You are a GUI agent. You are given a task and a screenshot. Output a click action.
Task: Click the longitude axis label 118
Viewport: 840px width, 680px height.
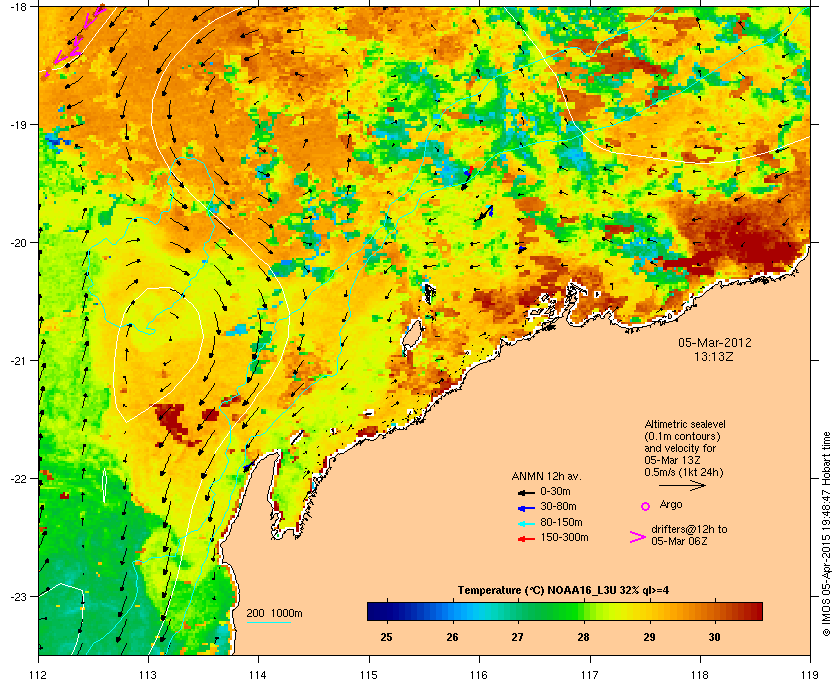click(x=700, y=674)
